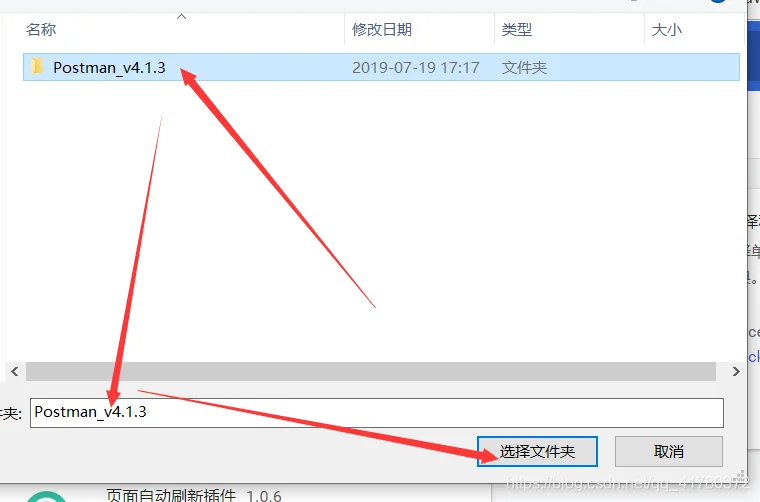Click the 1.0.6 version text below dialog
This screenshot has width=760, height=502.
click(264, 495)
